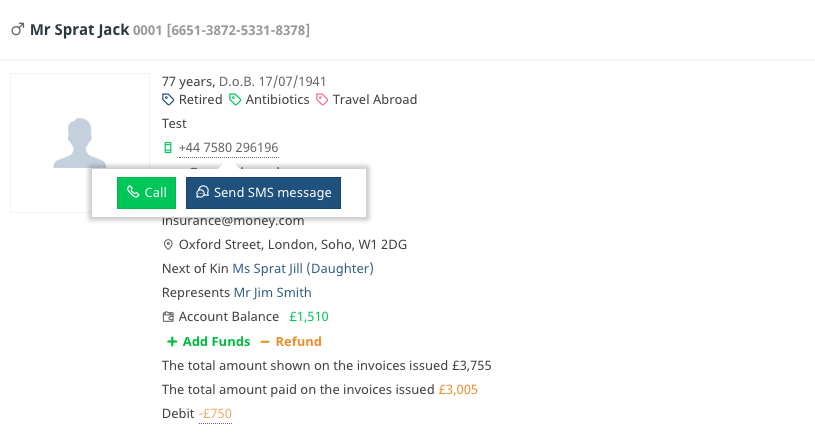Viewport: 815px width, 442px height.
Task: Click the male gender symbol icon
Action: (x=18, y=30)
